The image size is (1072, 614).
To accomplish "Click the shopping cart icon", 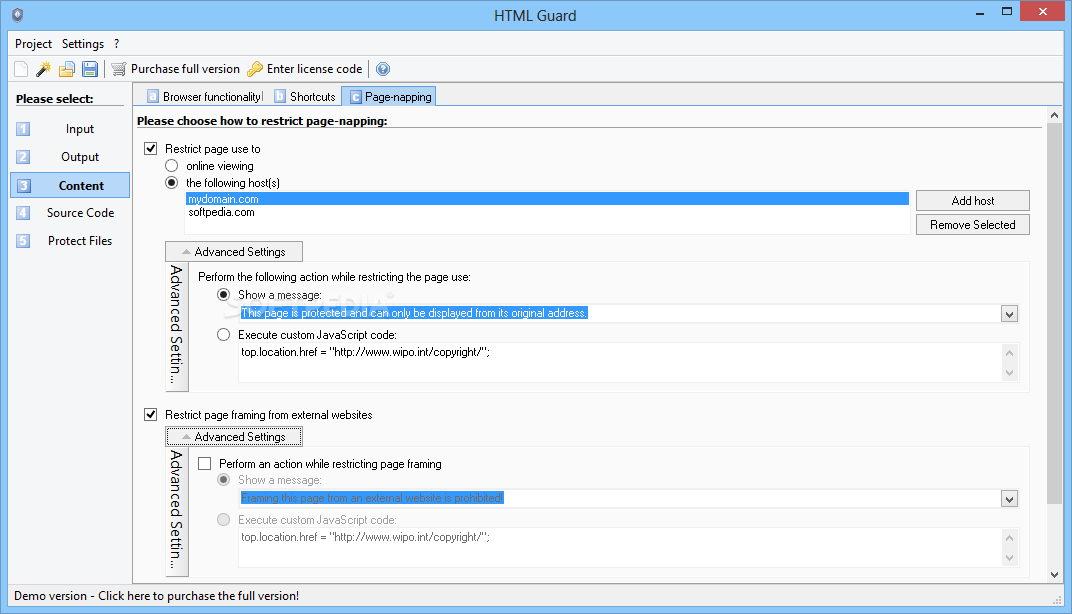I will point(119,69).
